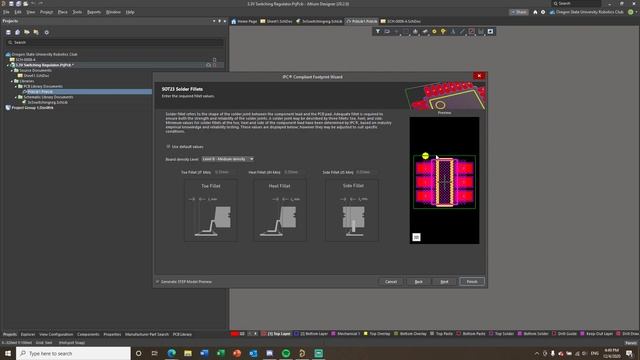Click the Task View taskbar icon
Image resolution: width=640 pixels, height=360 pixels.
[x=155, y=353]
